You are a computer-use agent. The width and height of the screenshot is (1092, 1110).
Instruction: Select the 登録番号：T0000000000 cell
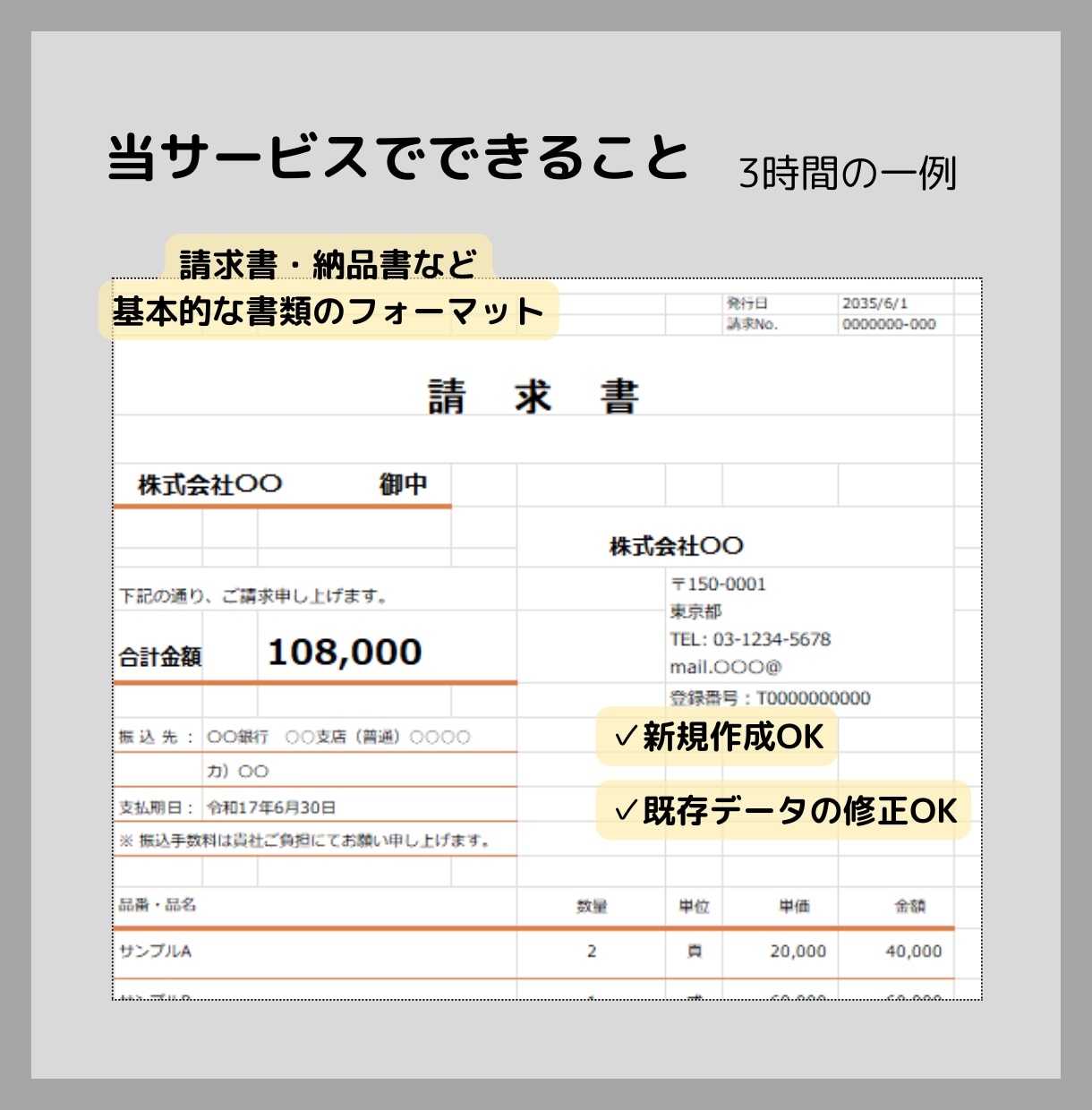point(770,698)
